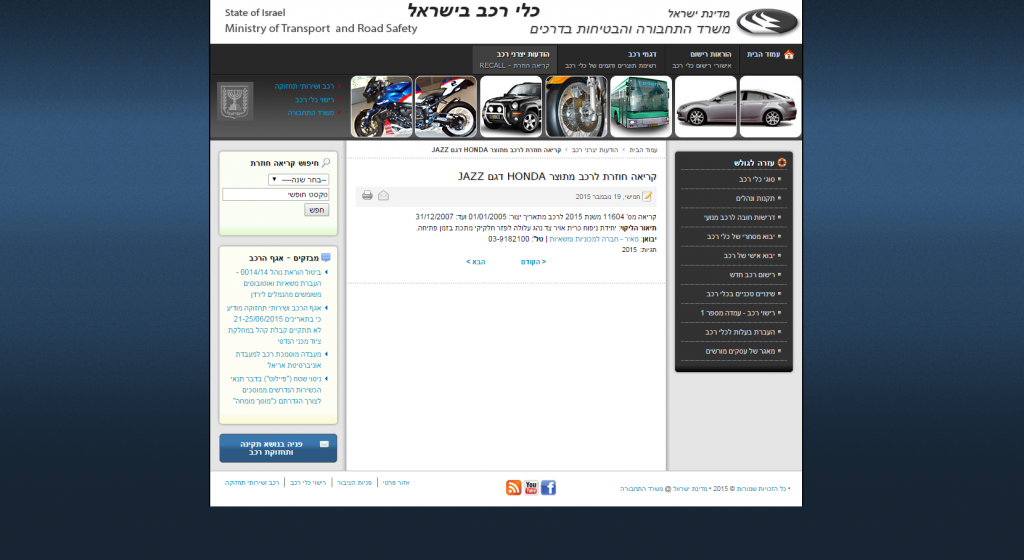Open the print icon for this recall
Screen dimensions: 1024x560
pos(367,195)
